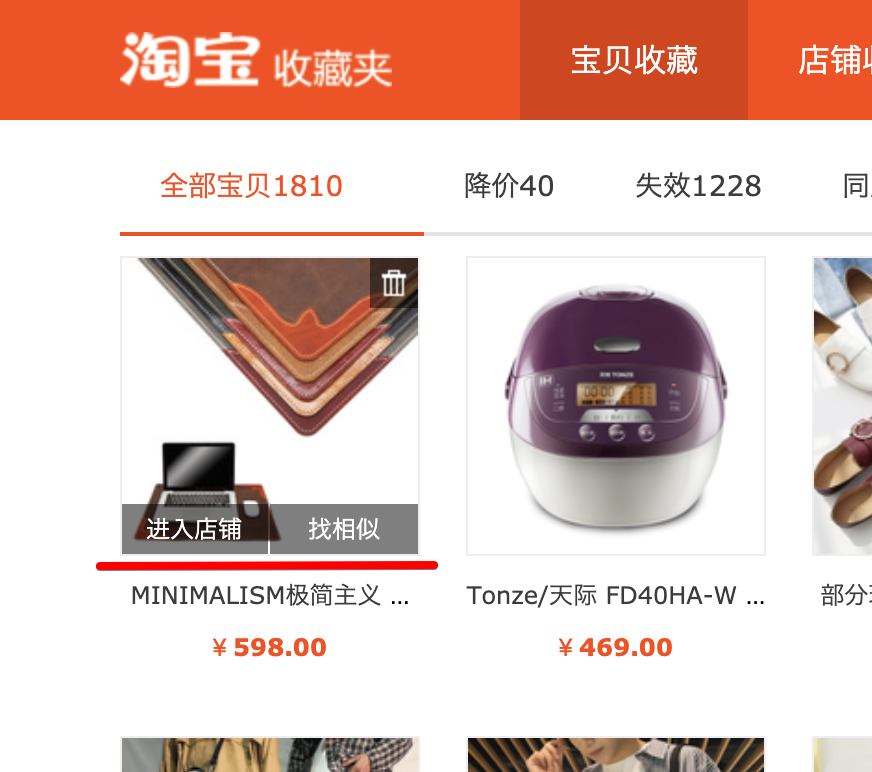Click the 淘宝 logo in header

(190, 60)
